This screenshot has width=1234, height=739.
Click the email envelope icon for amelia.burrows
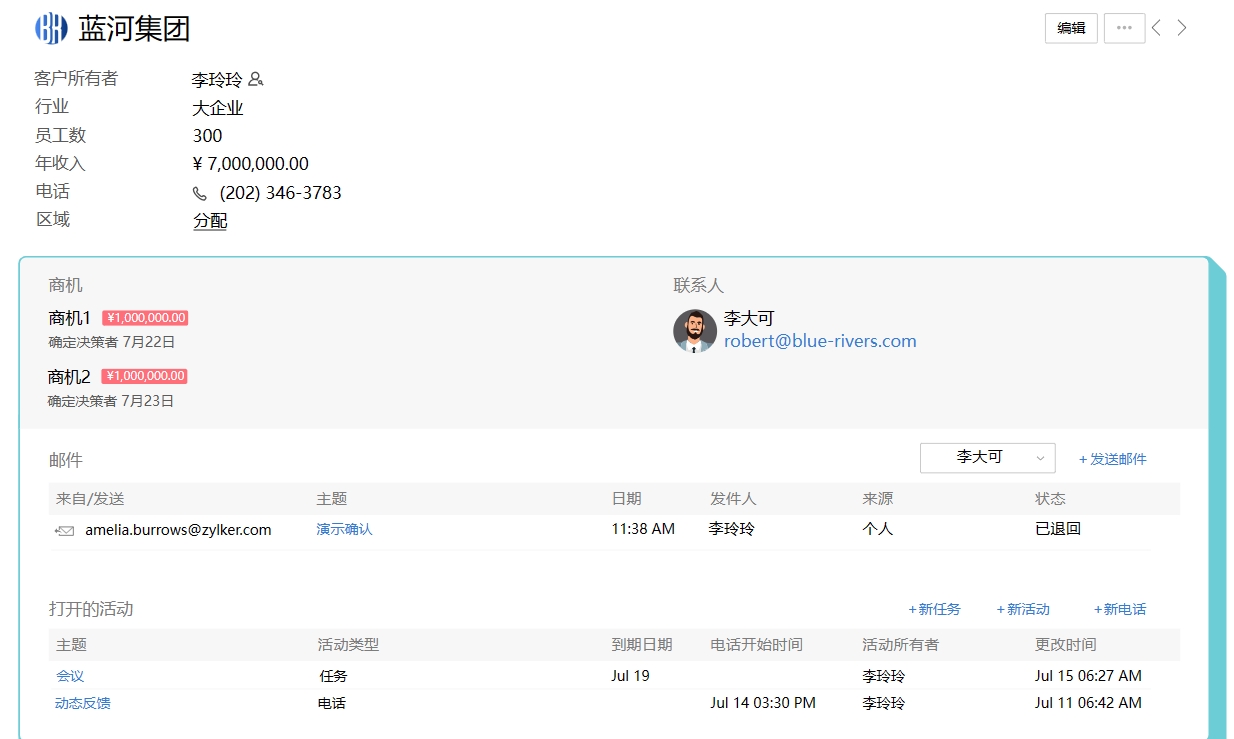65,531
